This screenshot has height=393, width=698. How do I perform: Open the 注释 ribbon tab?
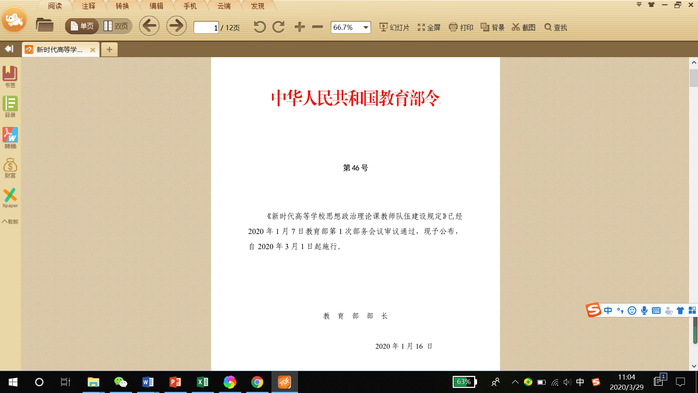pos(89,6)
